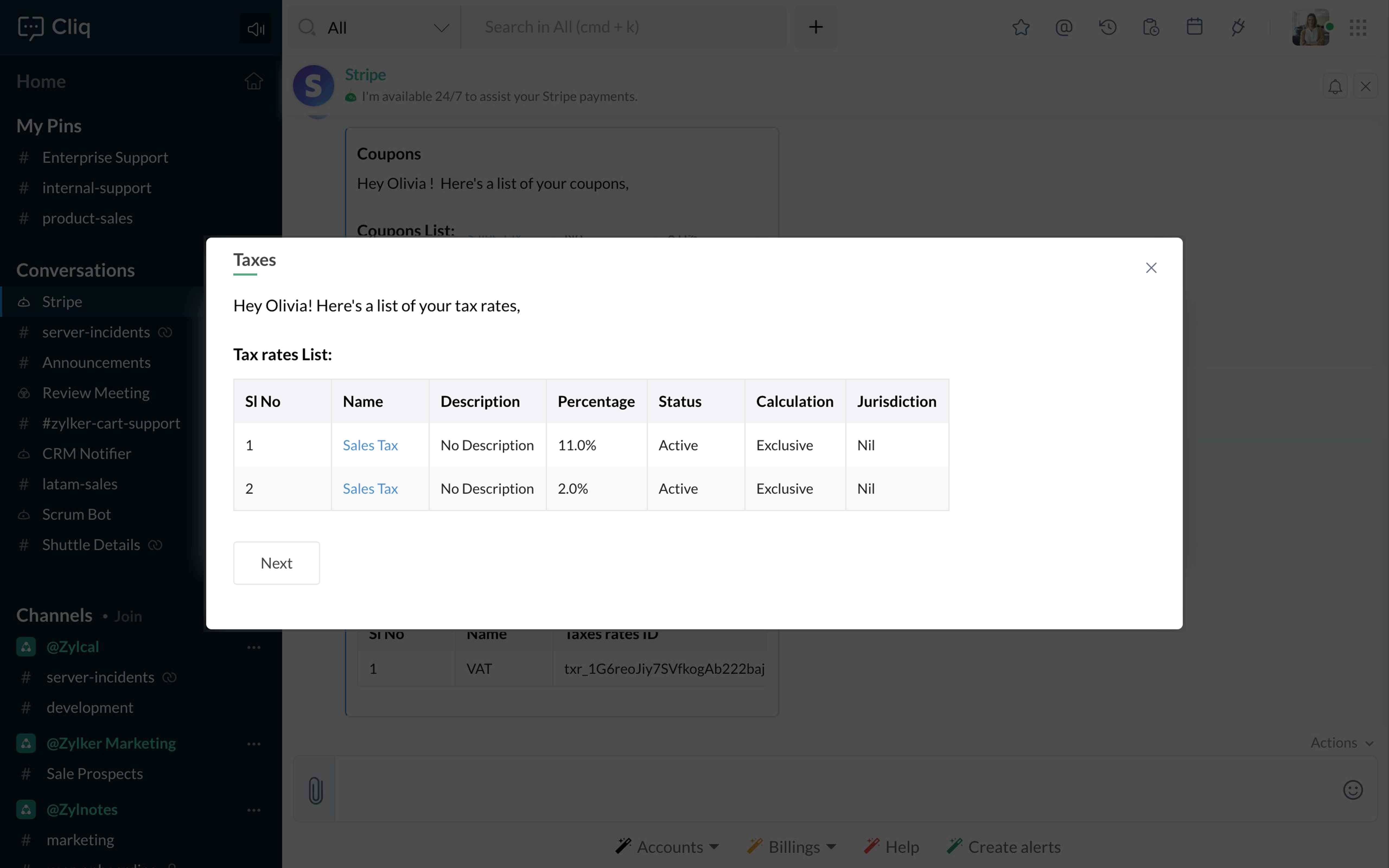Open the Scrum Bot conversation
Image resolution: width=1389 pixels, height=868 pixels.
pyautogui.click(x=76, y=514)
